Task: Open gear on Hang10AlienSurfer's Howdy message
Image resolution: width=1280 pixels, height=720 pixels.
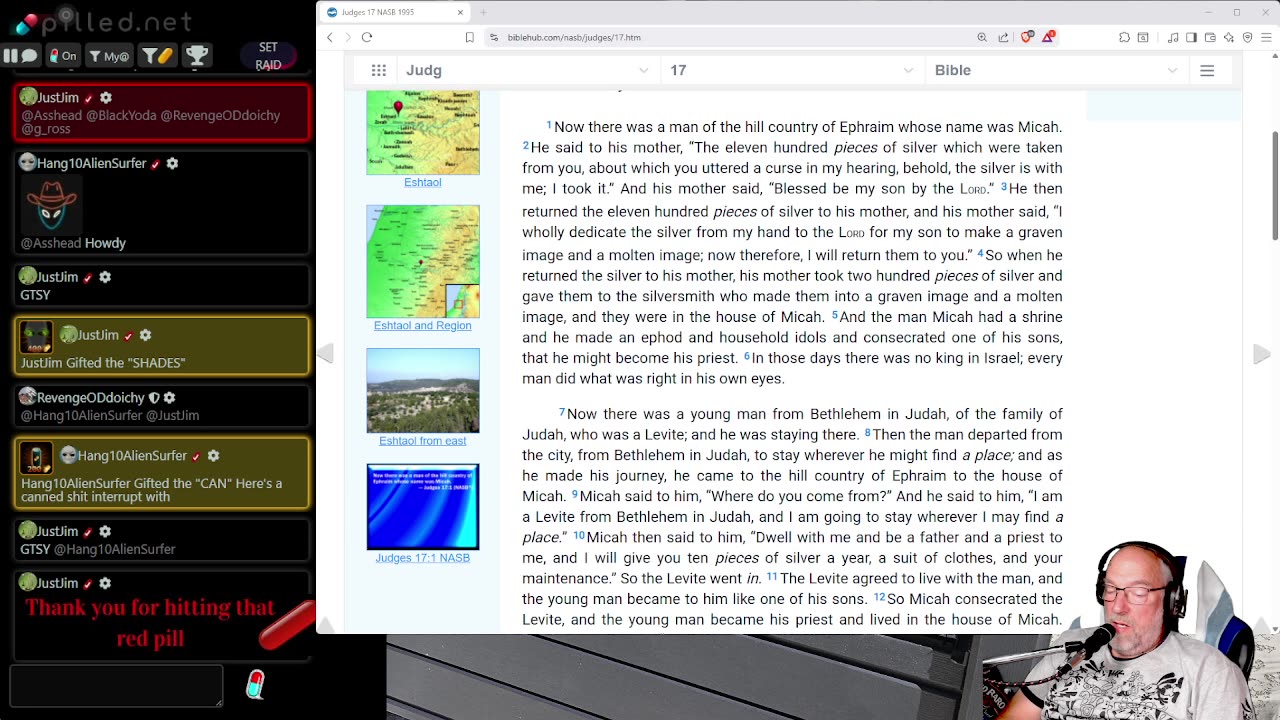Action: point(172,163)
